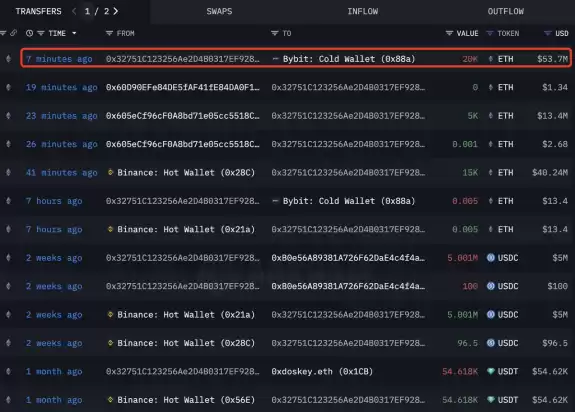Click the 20K value in highlighted row
This screenshot has width=575, height=412.
[x=470, y=59]
